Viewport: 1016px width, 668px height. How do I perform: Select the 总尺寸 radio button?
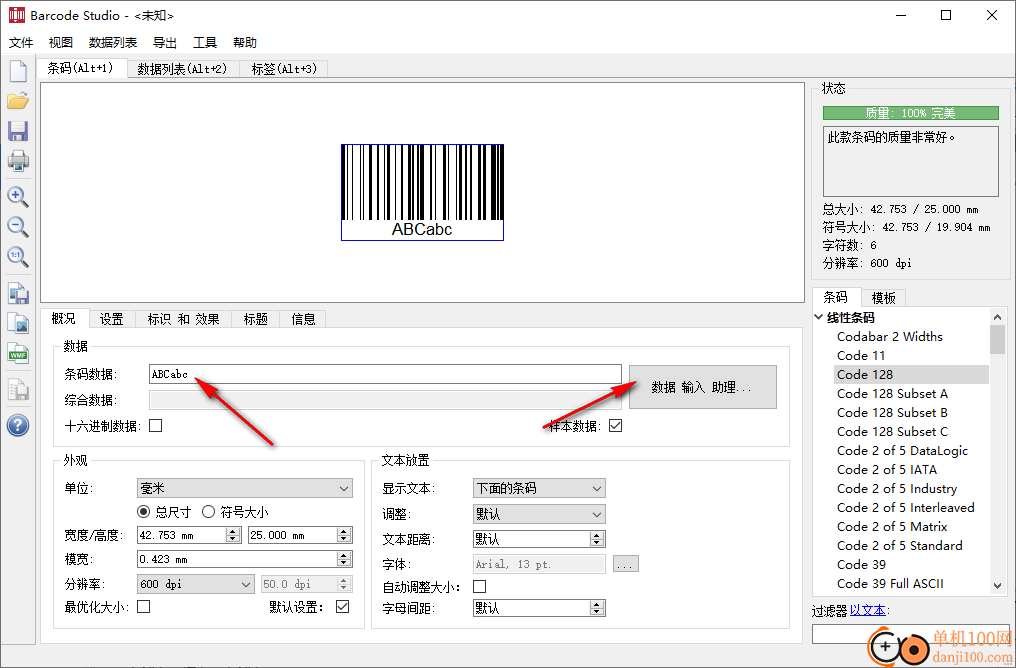(144, 512)
